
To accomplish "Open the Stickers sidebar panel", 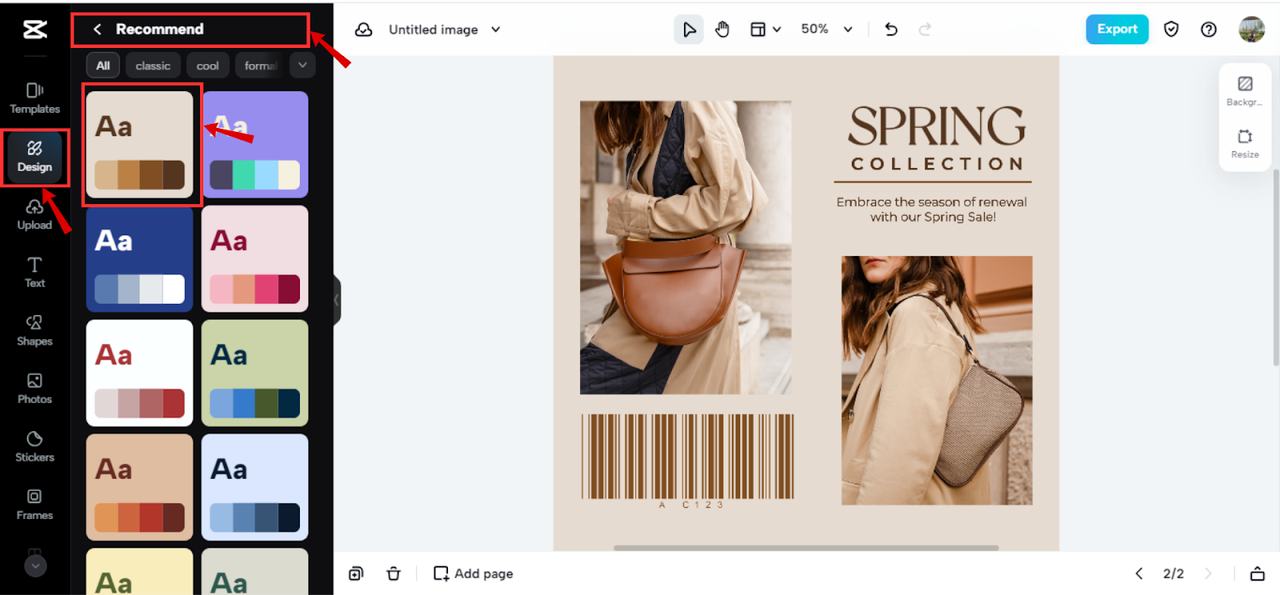I will point(35,446).
